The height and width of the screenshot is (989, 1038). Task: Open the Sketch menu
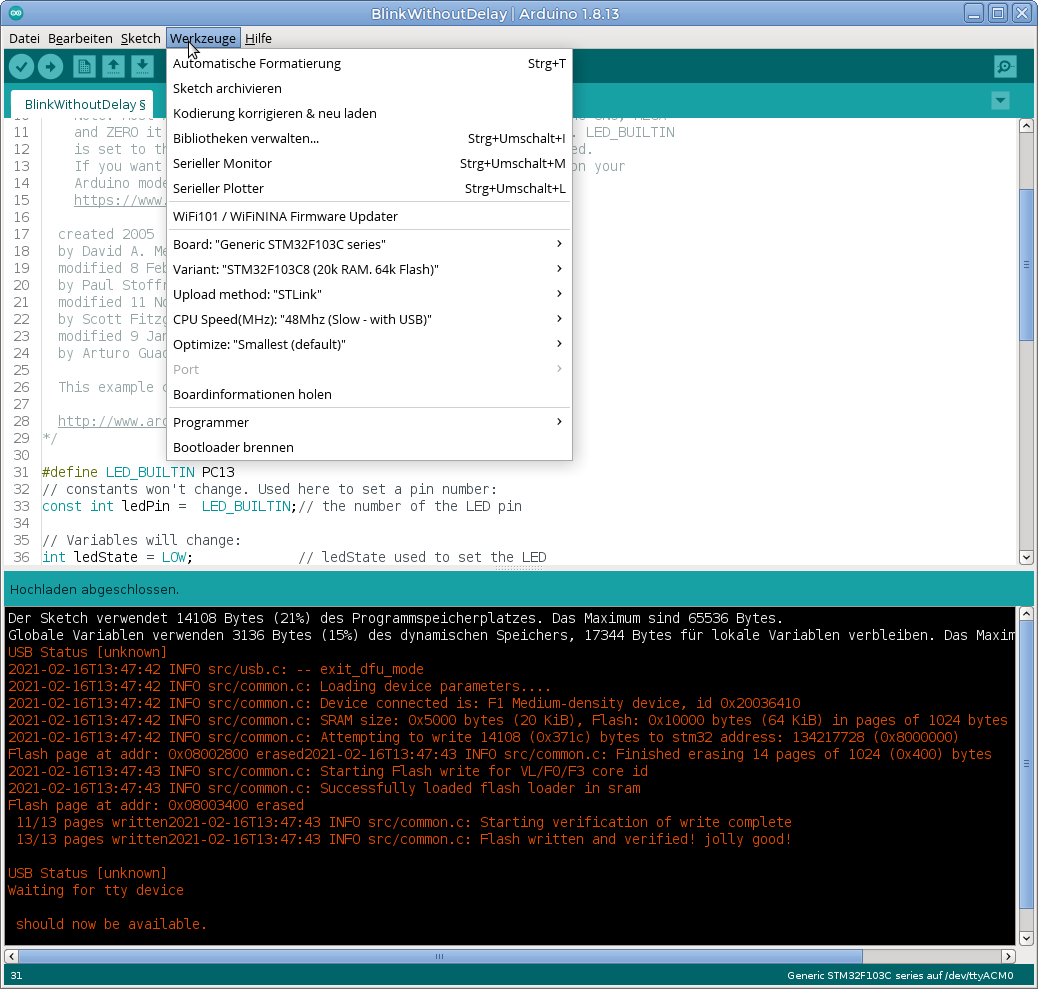click(x=140, y=38)
